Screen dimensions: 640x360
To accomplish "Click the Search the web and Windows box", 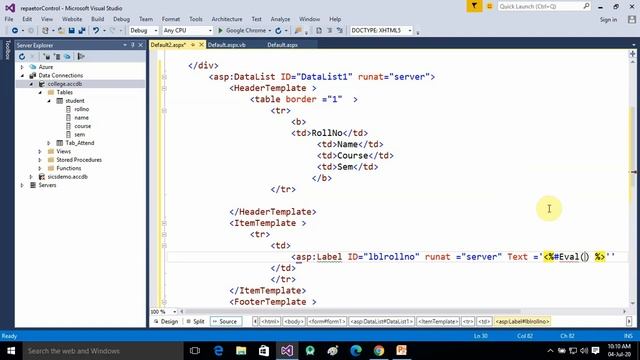I will pyautogui.click(x=102, y=351).
